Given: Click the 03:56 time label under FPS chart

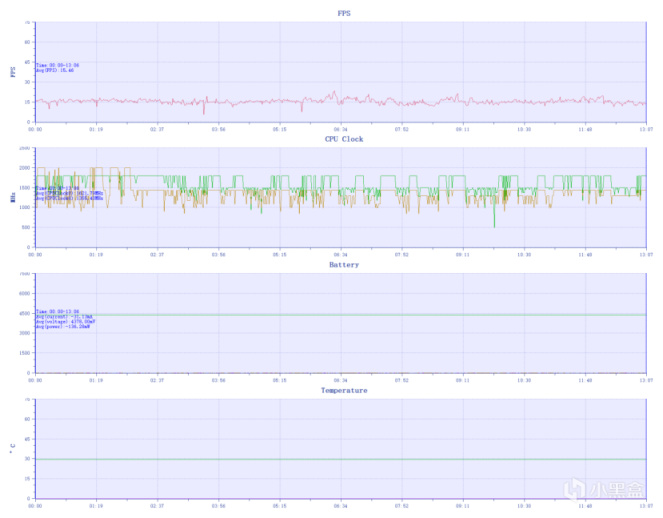Looking at the screenshot, I should pos(218,129).
